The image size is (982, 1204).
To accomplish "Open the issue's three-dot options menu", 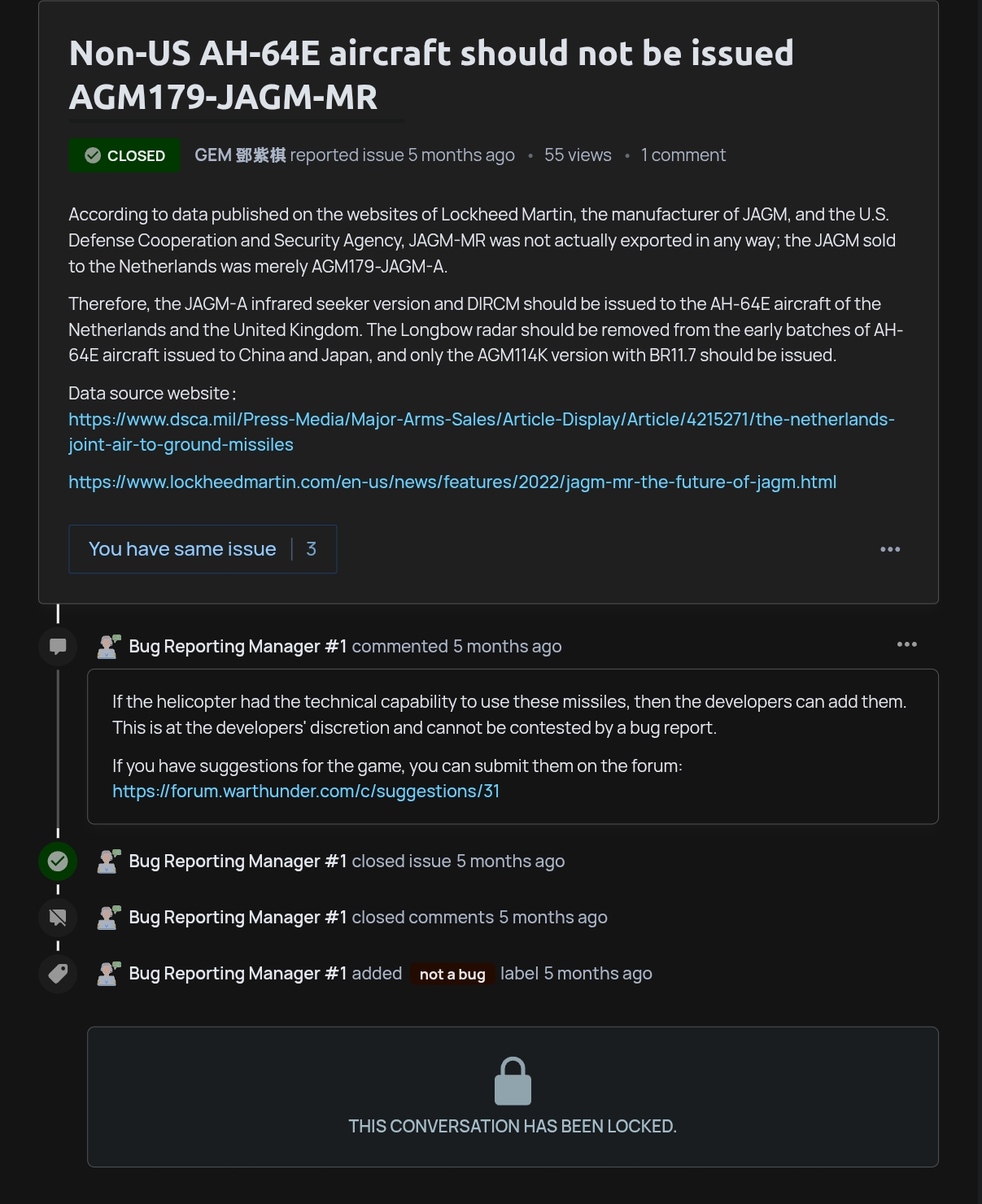I will click(x=890, y=549).
